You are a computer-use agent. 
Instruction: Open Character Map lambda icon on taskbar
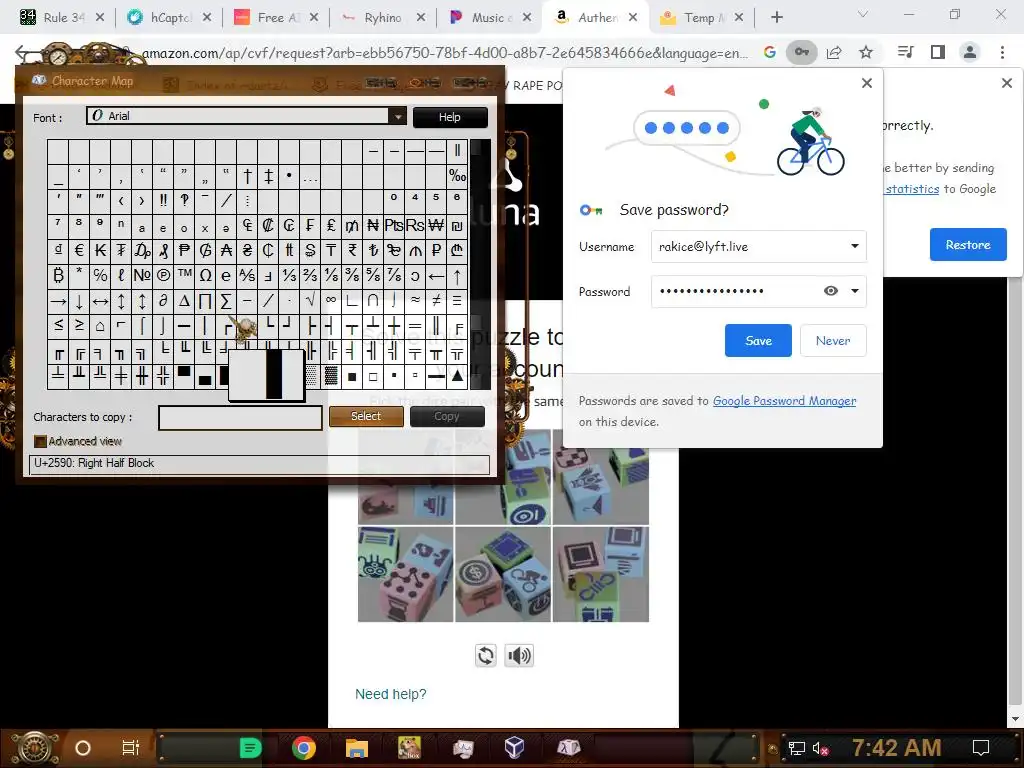tap(568, 747)
